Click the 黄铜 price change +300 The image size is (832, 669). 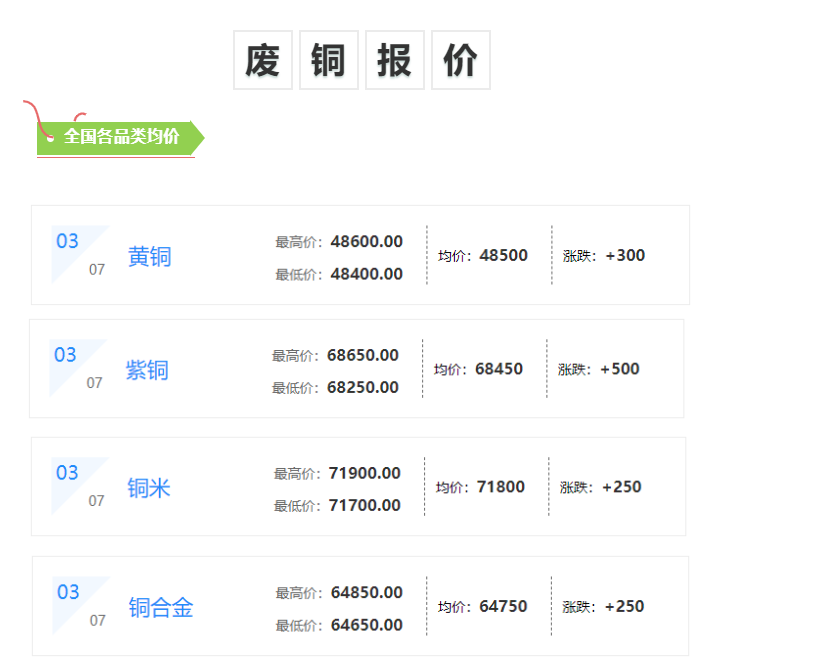pyautogui.click(x=625, y=256)
